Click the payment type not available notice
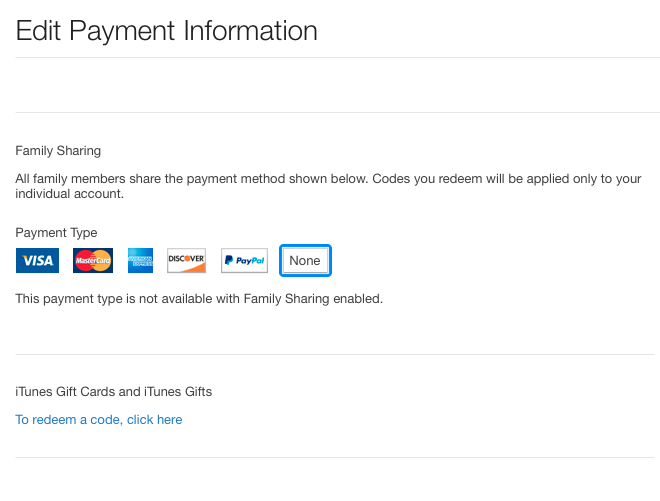The height and width of the screenshot is (501, 660). (199, 298)
